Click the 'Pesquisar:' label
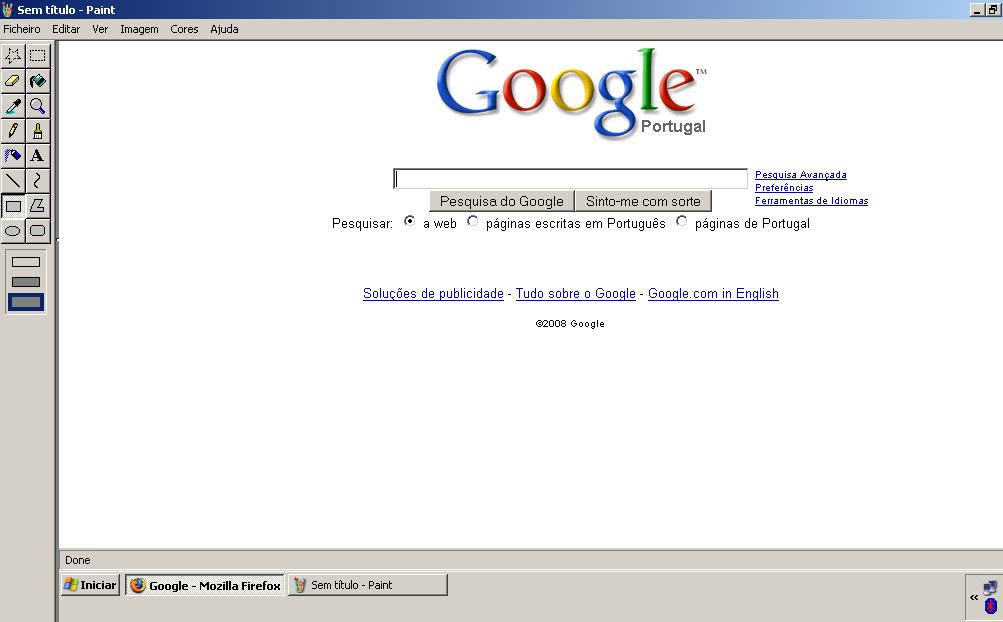The width and height of the screenshot is (1003, 622). [x=362, y=223]
